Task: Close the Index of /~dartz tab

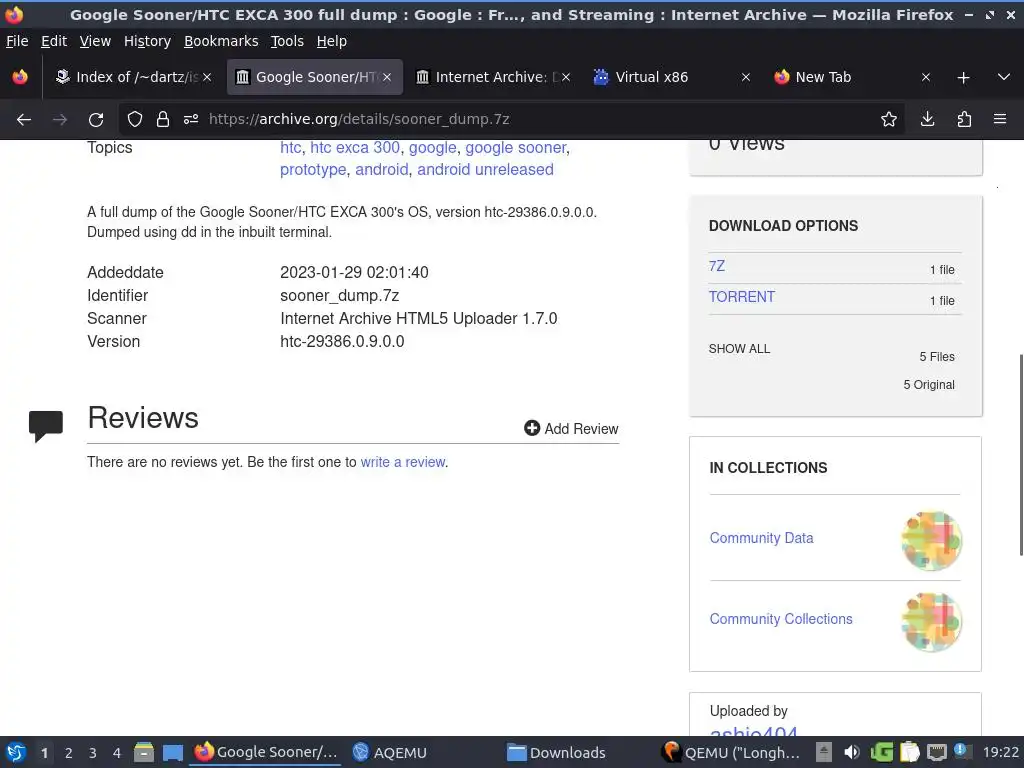Action: pos(207,77)
